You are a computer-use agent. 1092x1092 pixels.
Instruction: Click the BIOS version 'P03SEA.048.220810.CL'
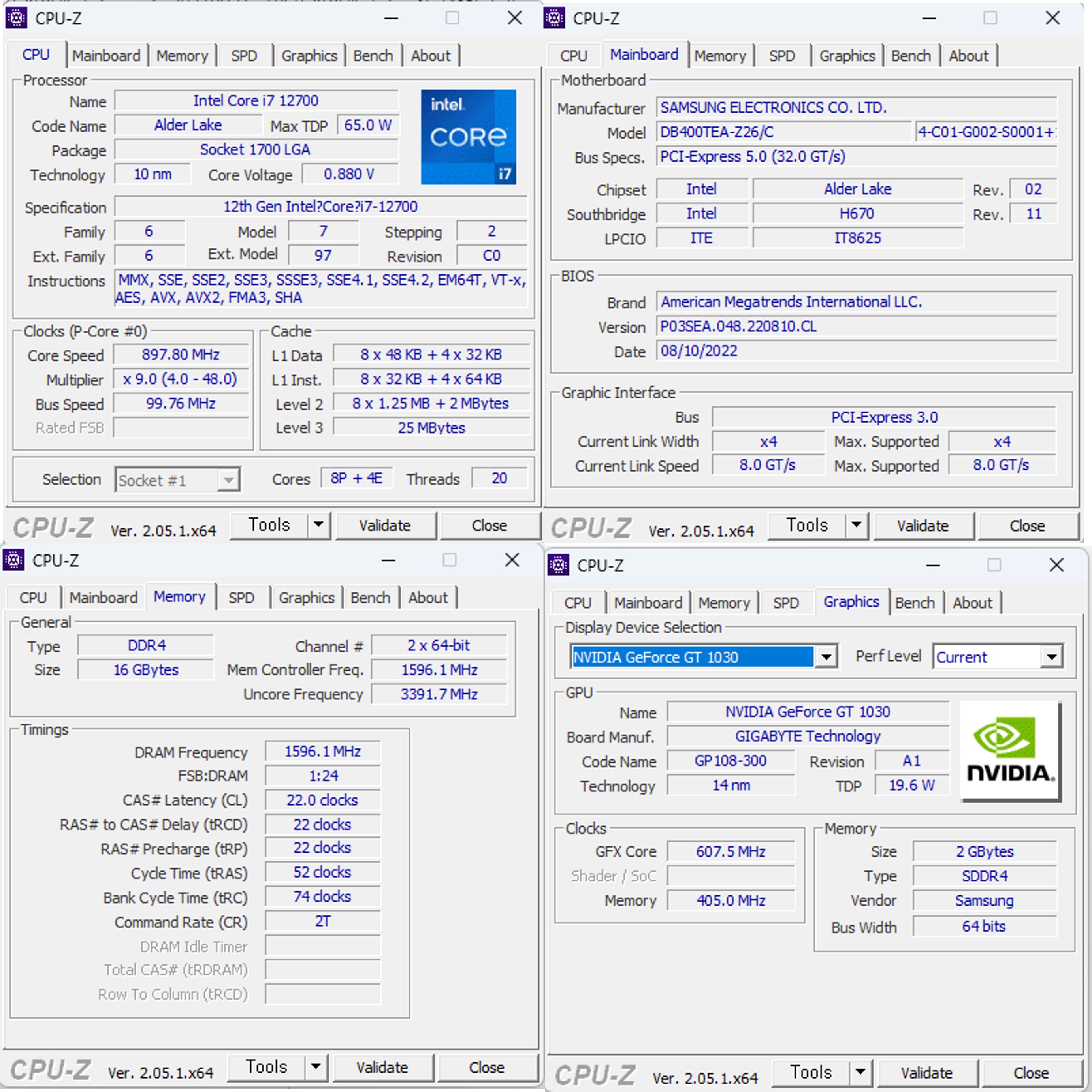856,326
